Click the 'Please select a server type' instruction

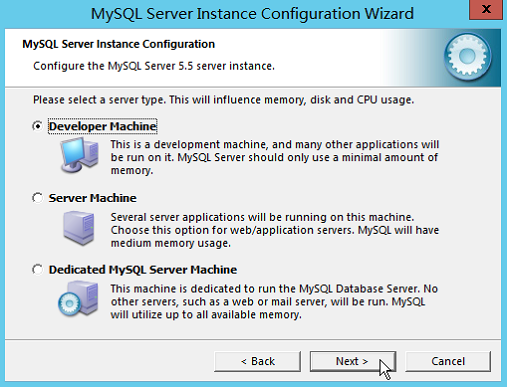223,100
